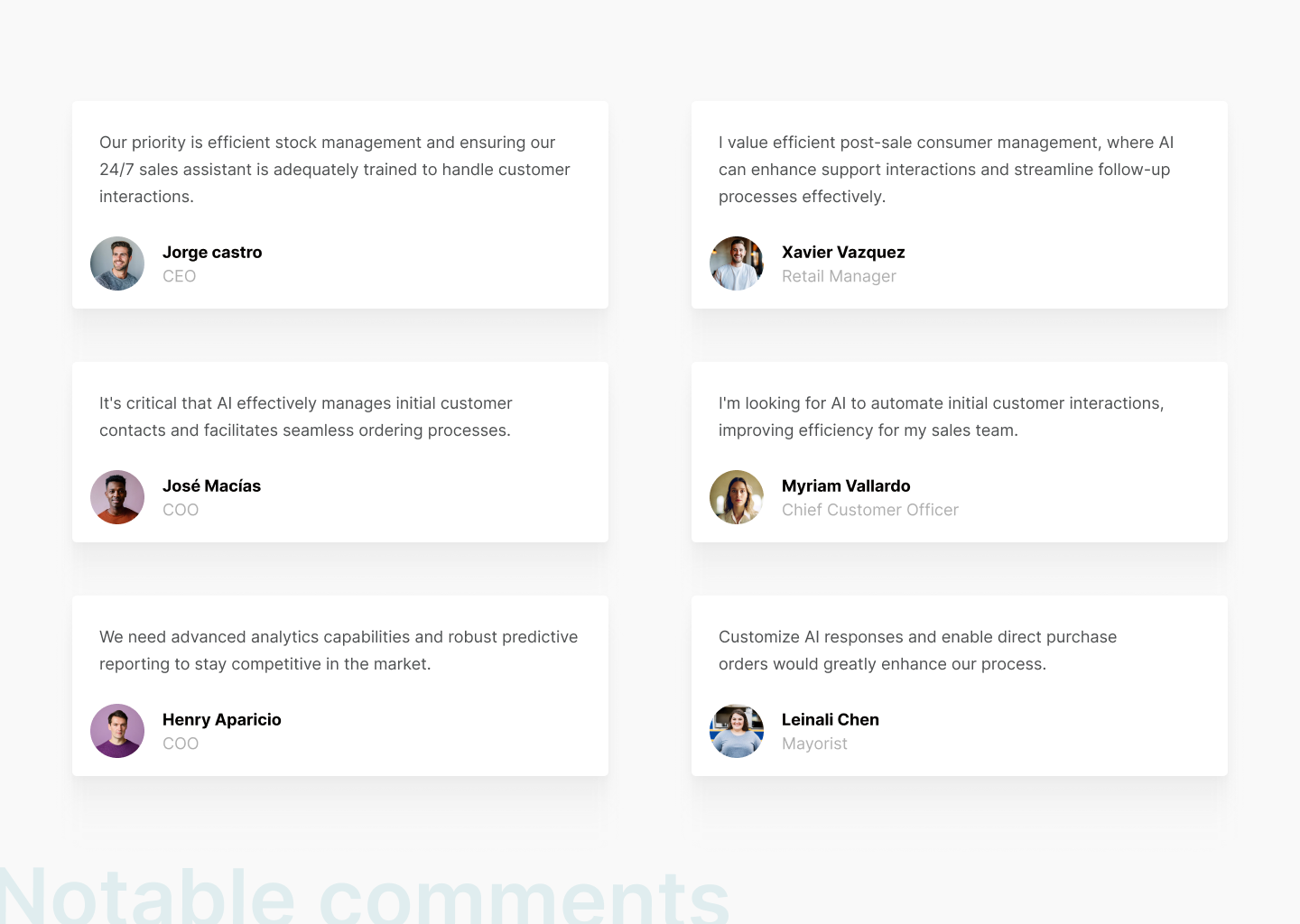
Task: Click the name Jorge castro
Action: point(212,253)
